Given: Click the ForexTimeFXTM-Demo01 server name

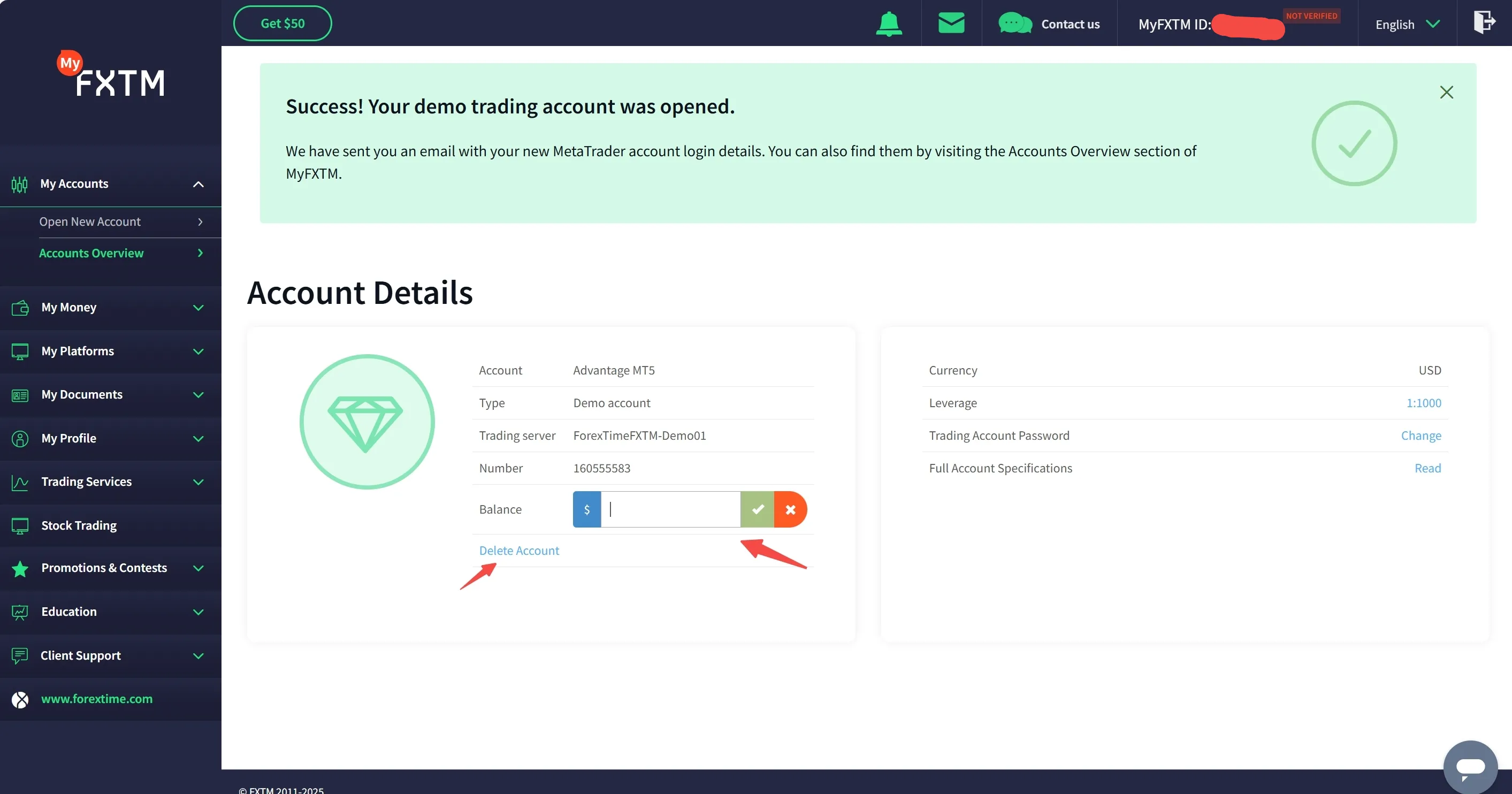Looking at the screenshot, I should (x=639, y=436).
